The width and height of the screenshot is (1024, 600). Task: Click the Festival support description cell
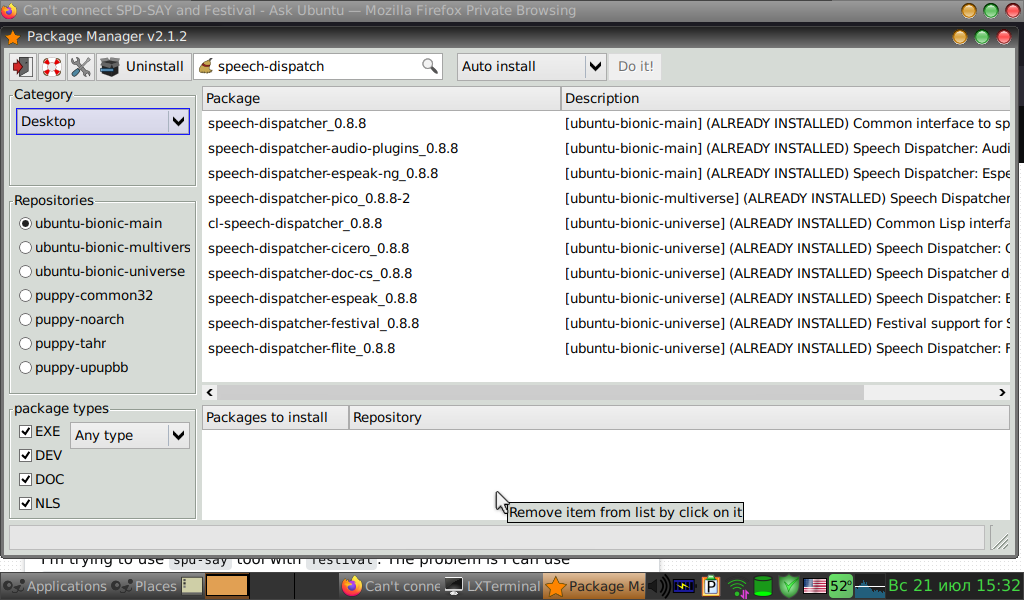click(x=787, y=324)
